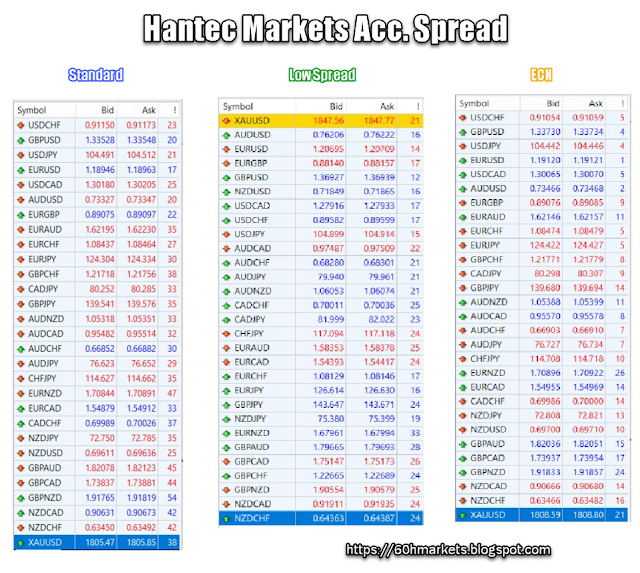
Task: Click bid 0.91911 for NZDCAD in LowSpread table
Action: [328, 504]
